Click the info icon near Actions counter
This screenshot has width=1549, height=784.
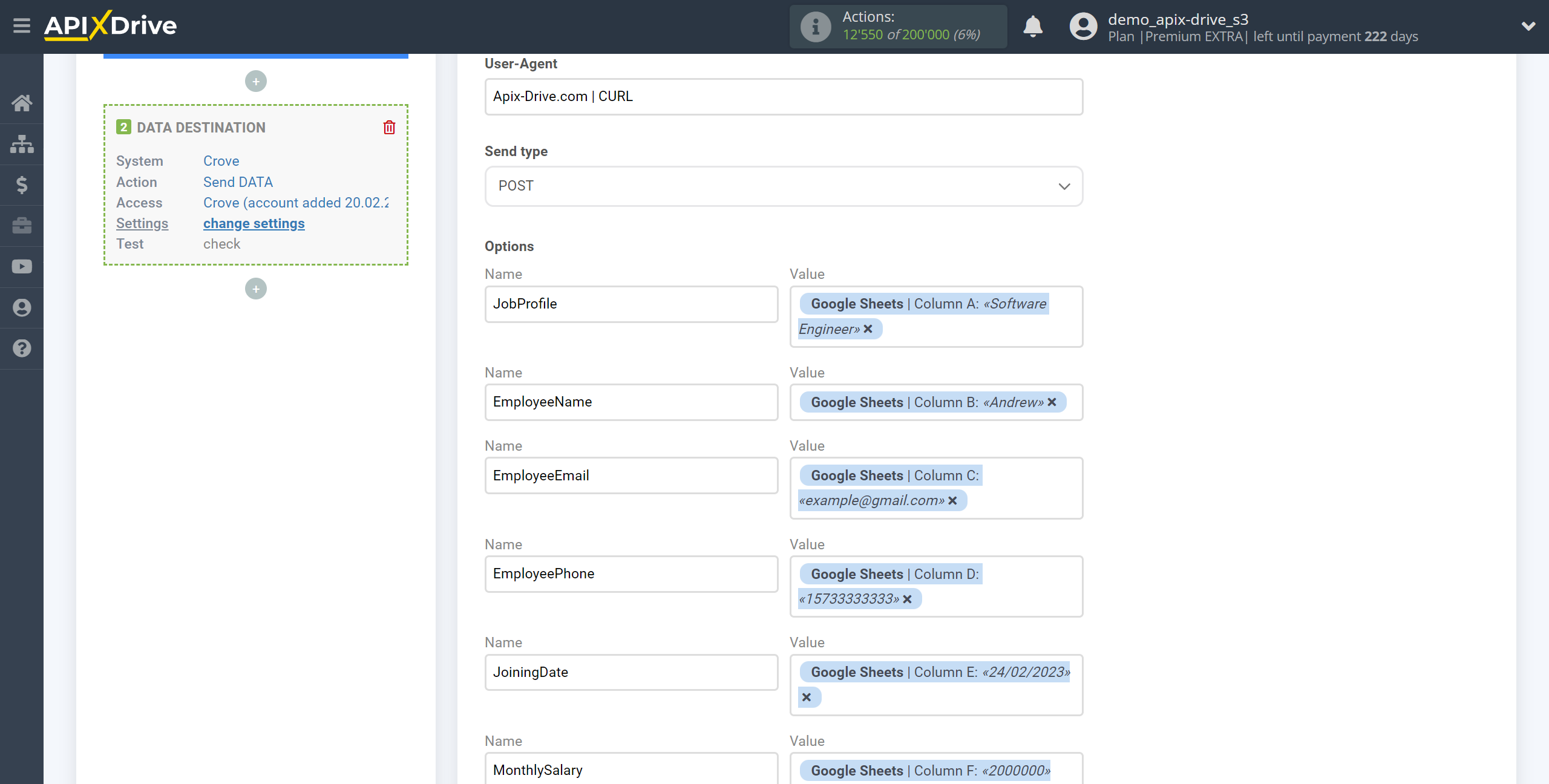[814, 26]
